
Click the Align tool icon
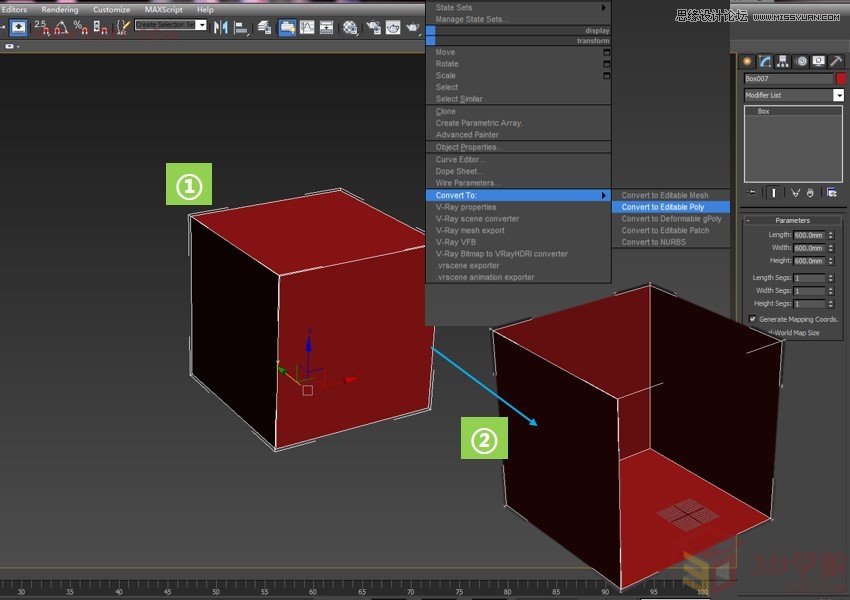241,27
